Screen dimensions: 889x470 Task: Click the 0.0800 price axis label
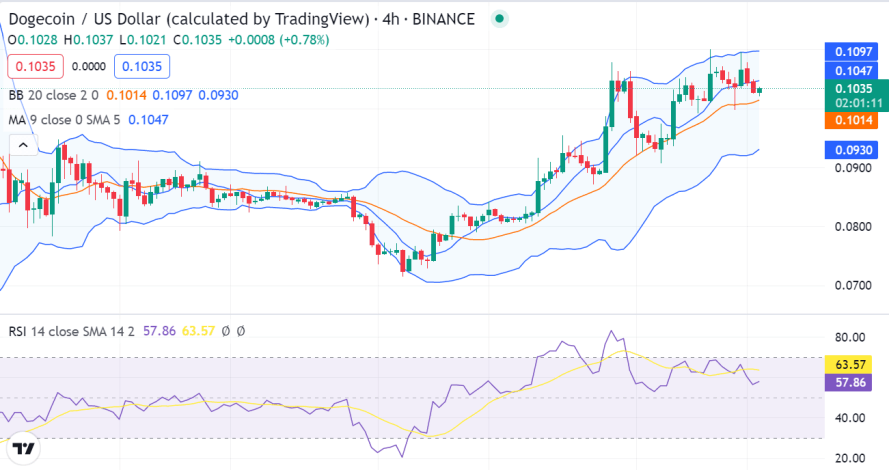point(853,227)
